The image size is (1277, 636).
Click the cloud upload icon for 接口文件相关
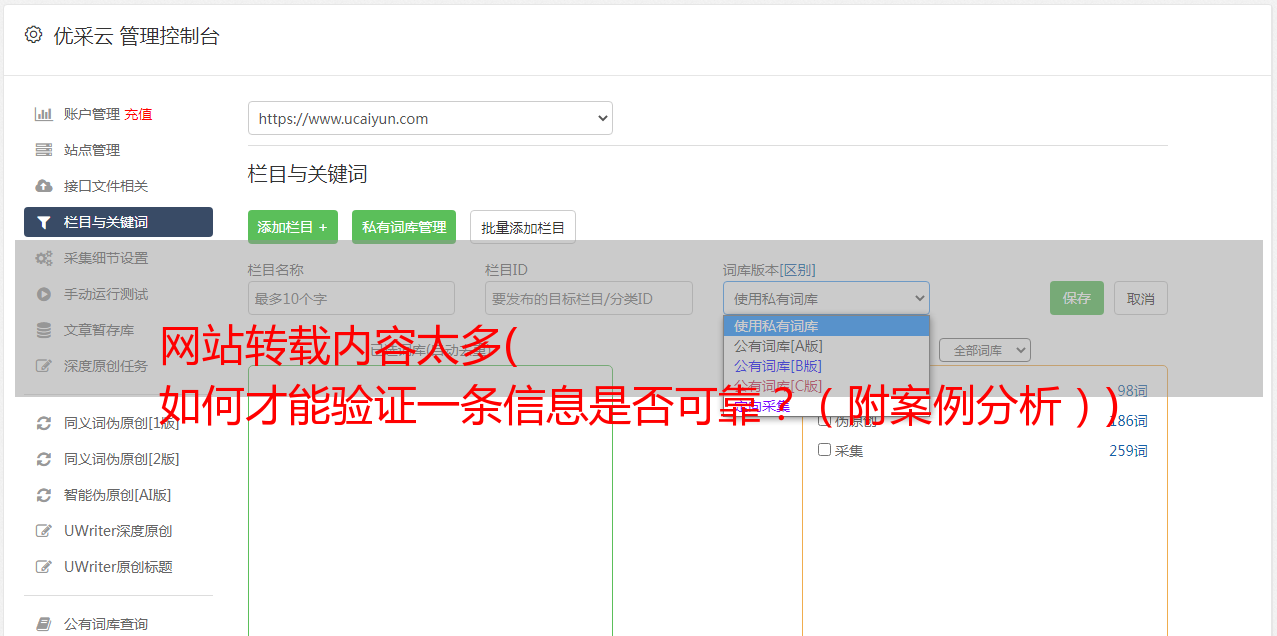click(43, 186)
